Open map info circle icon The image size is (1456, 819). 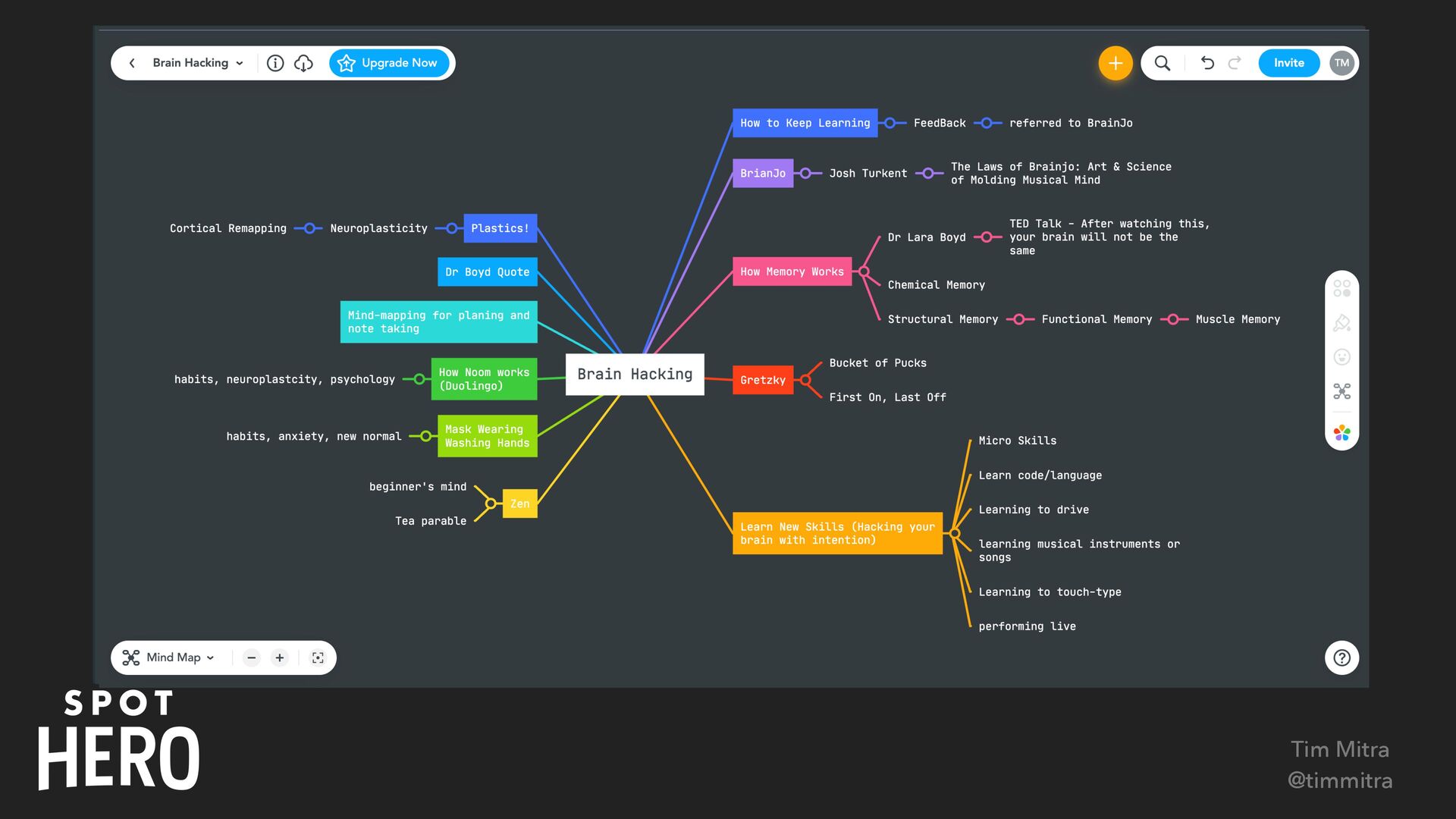point(275,63)
